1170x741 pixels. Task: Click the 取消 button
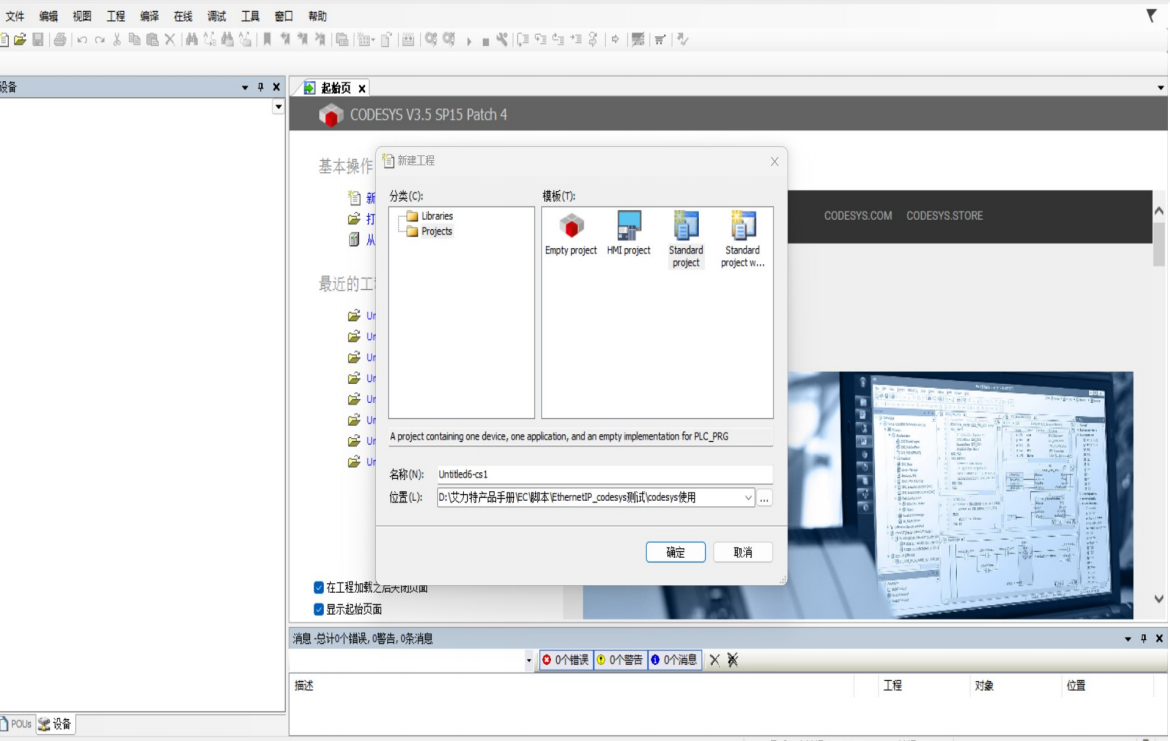tap(742, 552)
